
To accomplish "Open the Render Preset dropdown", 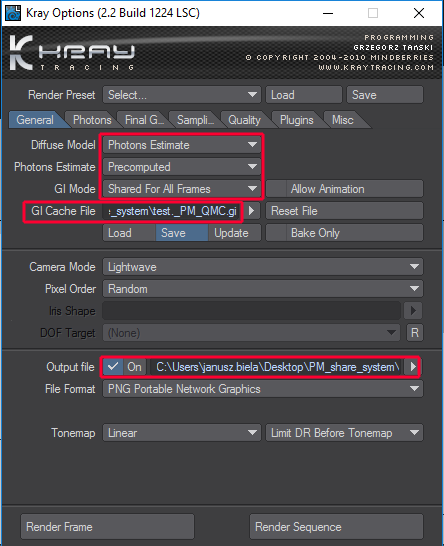I will click(182, 95).
